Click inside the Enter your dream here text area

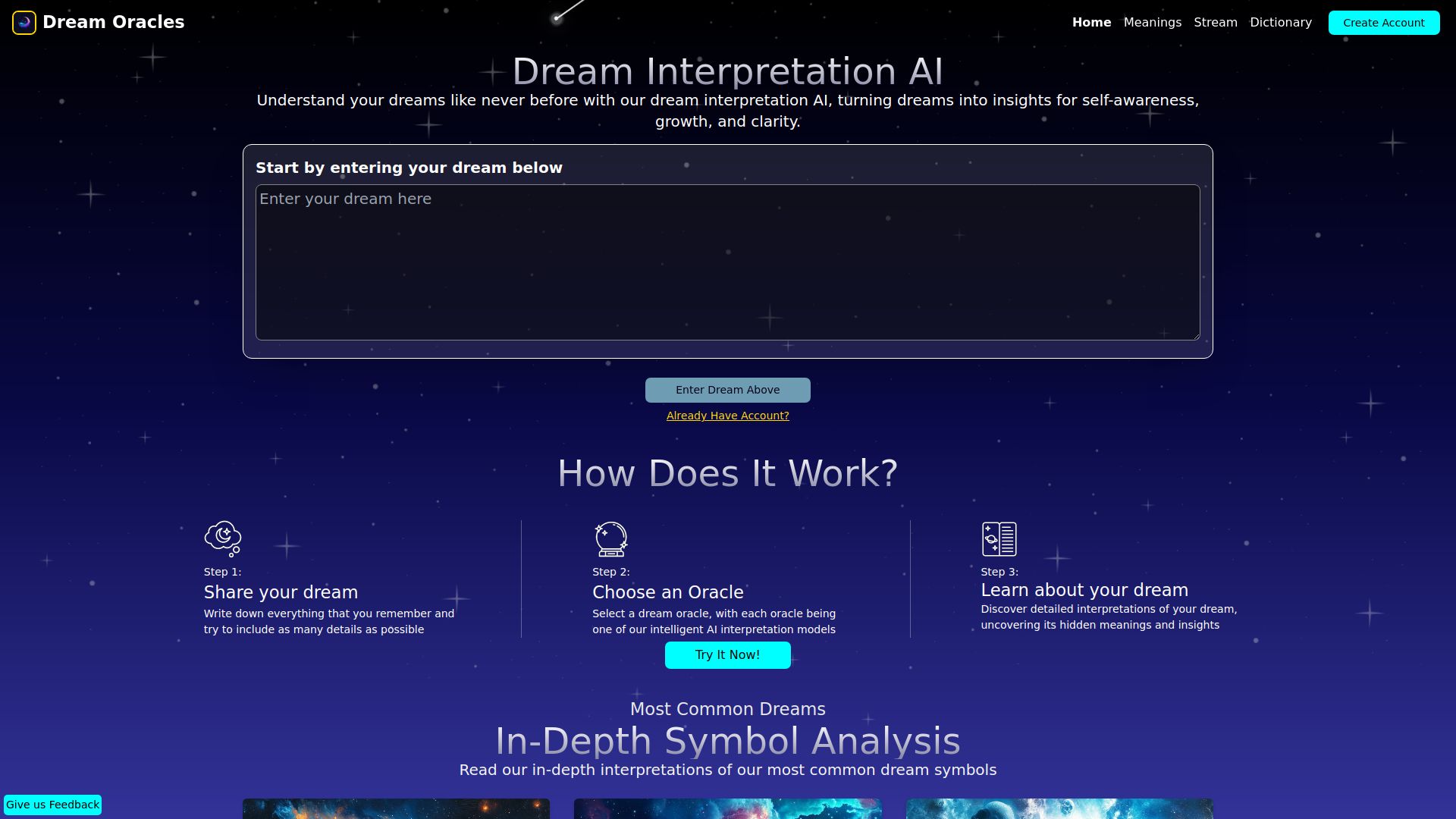coord(727,262)
